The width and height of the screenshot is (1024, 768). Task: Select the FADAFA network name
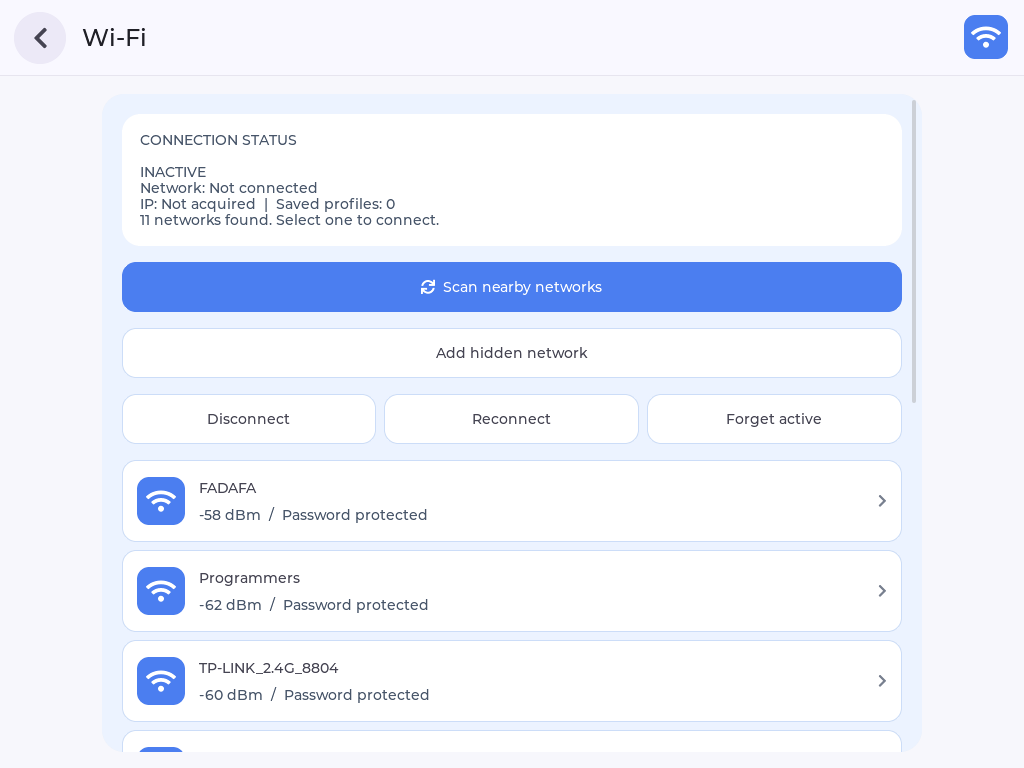(227, 488)
